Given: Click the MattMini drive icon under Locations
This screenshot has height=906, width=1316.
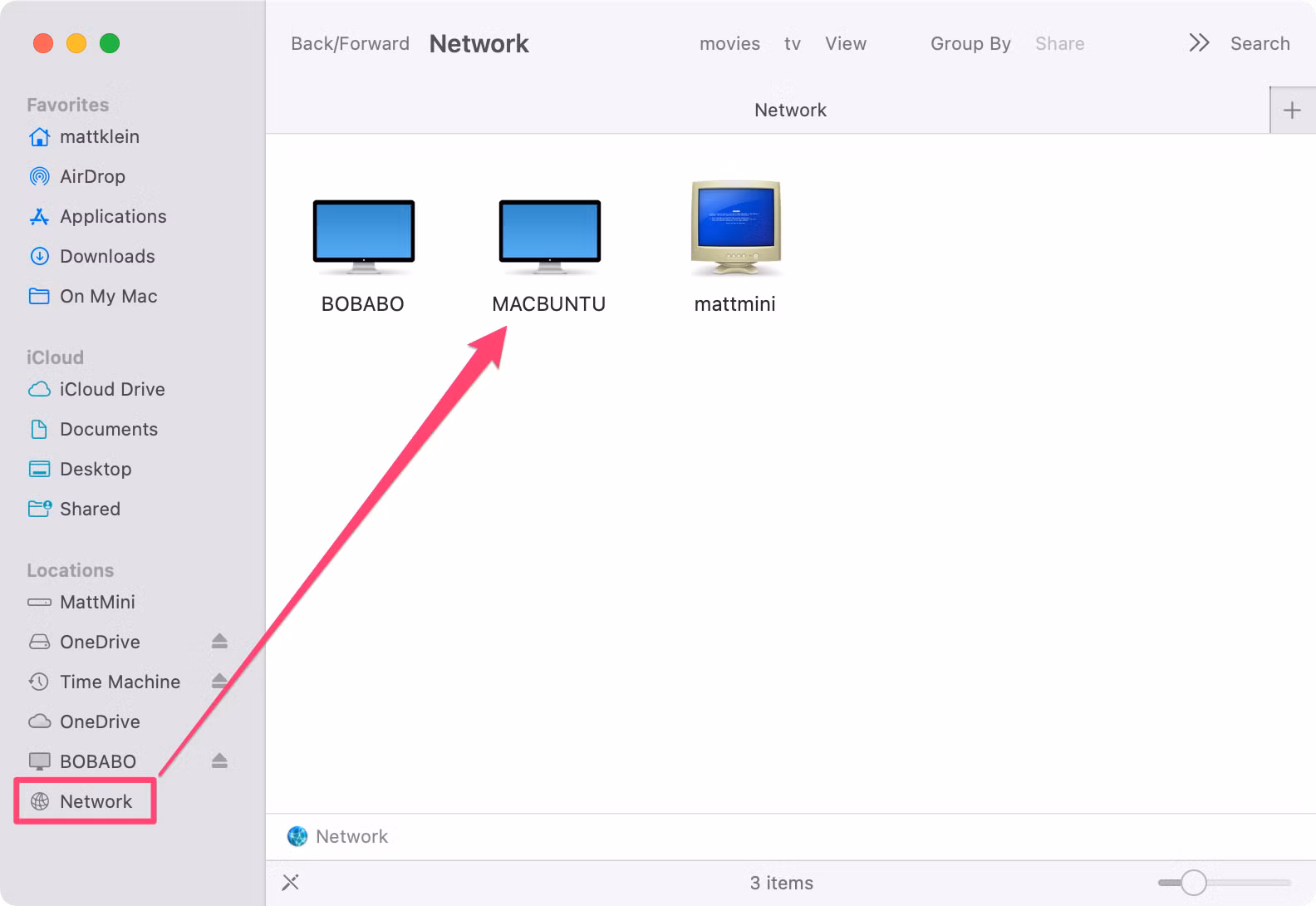Looking at the screenshot, I should point(39,603).
